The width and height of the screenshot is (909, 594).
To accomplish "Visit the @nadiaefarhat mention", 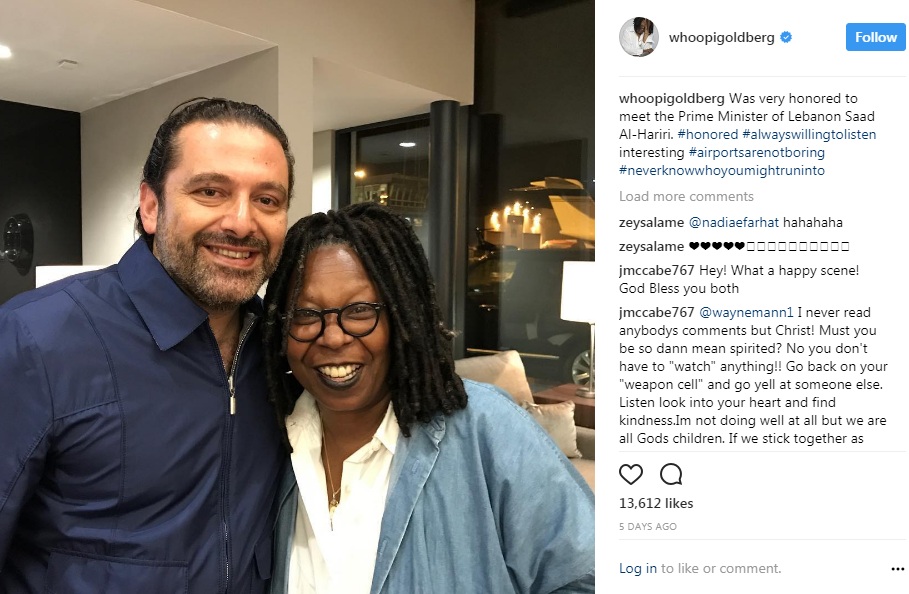I will point(733,223).
